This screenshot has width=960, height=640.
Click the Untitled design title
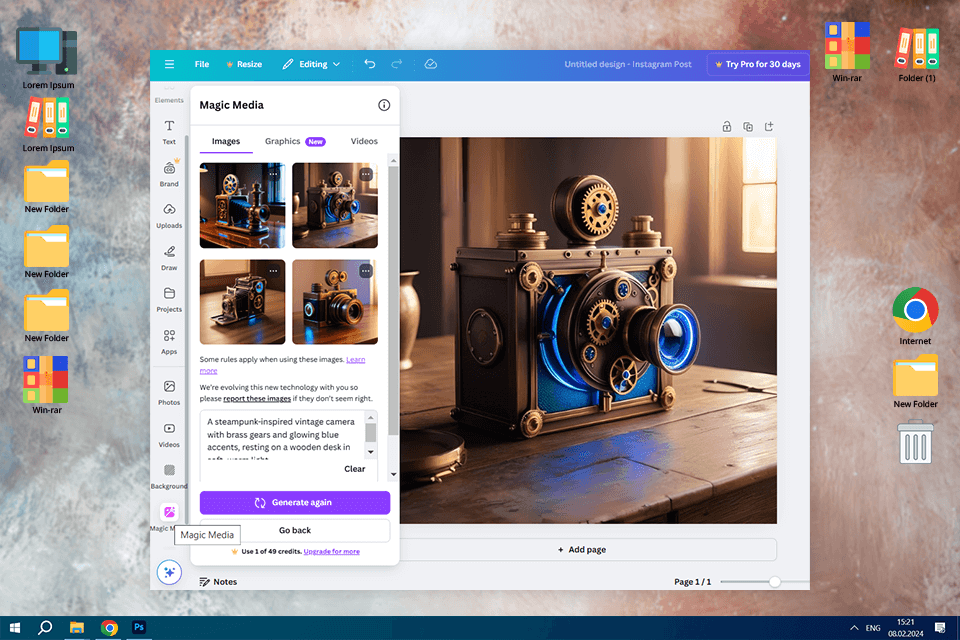pyautogui.click(x=628, y=64)
